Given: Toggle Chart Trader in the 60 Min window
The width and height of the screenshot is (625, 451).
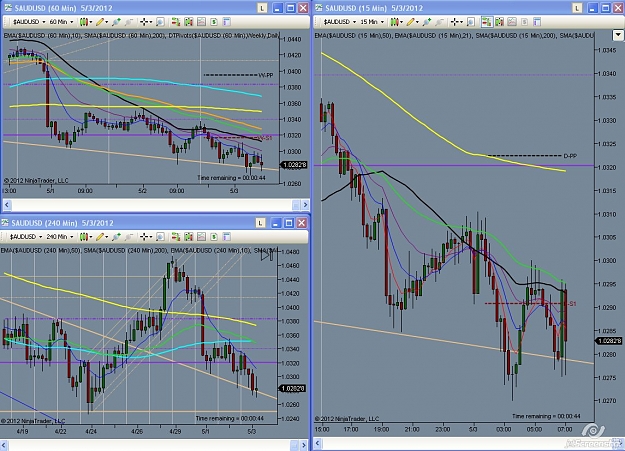Looking at the screenshot, I should click(x=175, y=22).
